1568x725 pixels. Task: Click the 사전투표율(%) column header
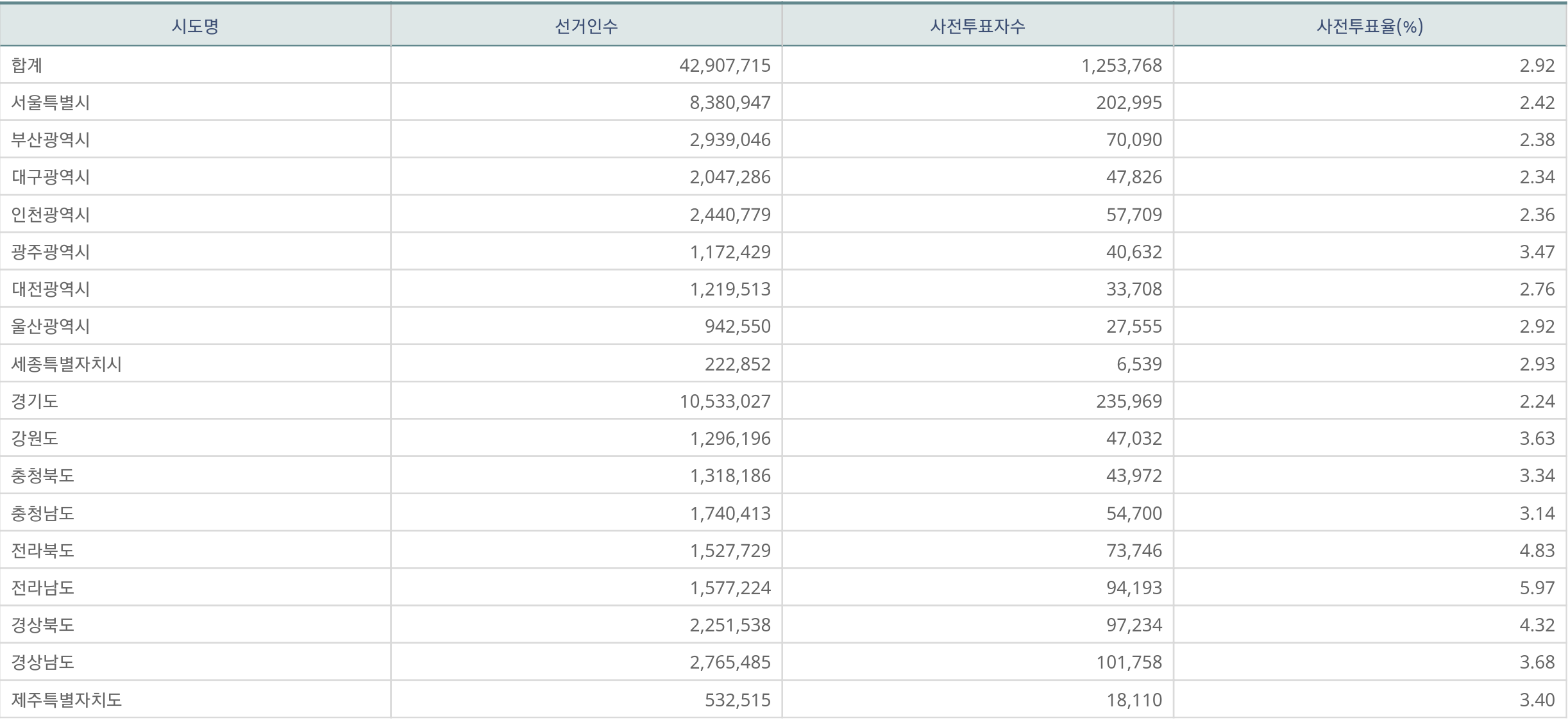(1369, 26)
